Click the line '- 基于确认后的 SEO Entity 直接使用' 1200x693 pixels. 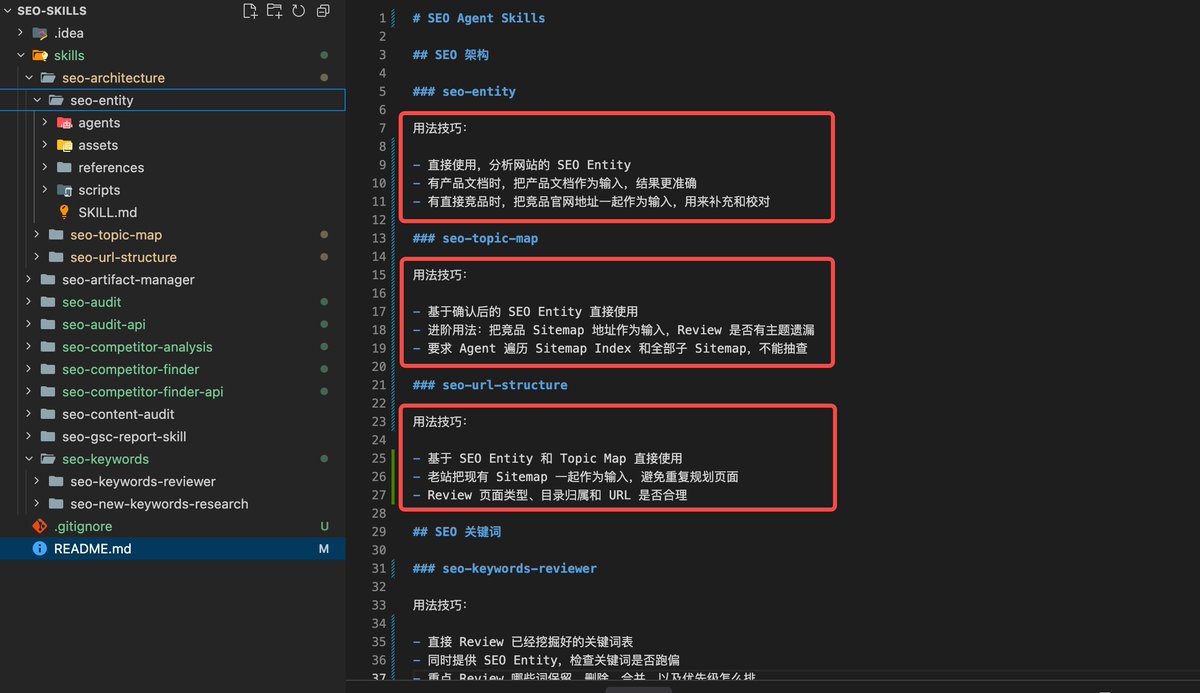(526, 312)
